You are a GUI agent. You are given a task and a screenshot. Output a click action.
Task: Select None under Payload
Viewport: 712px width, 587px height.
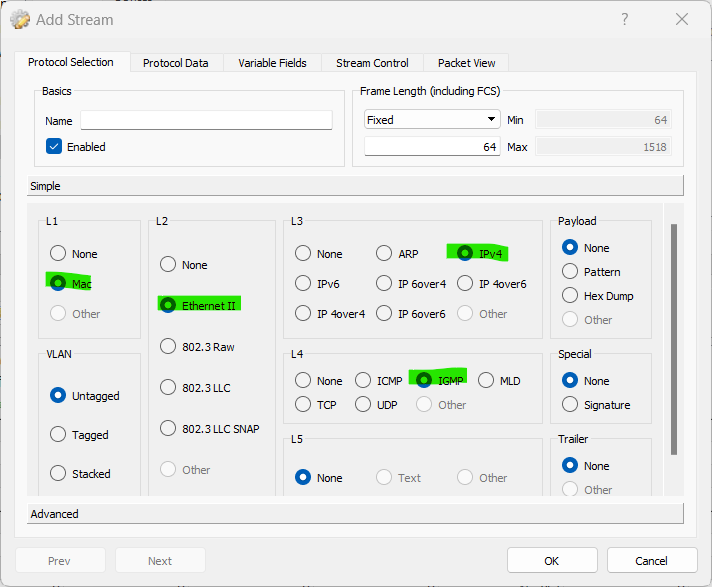coord(586,247)
